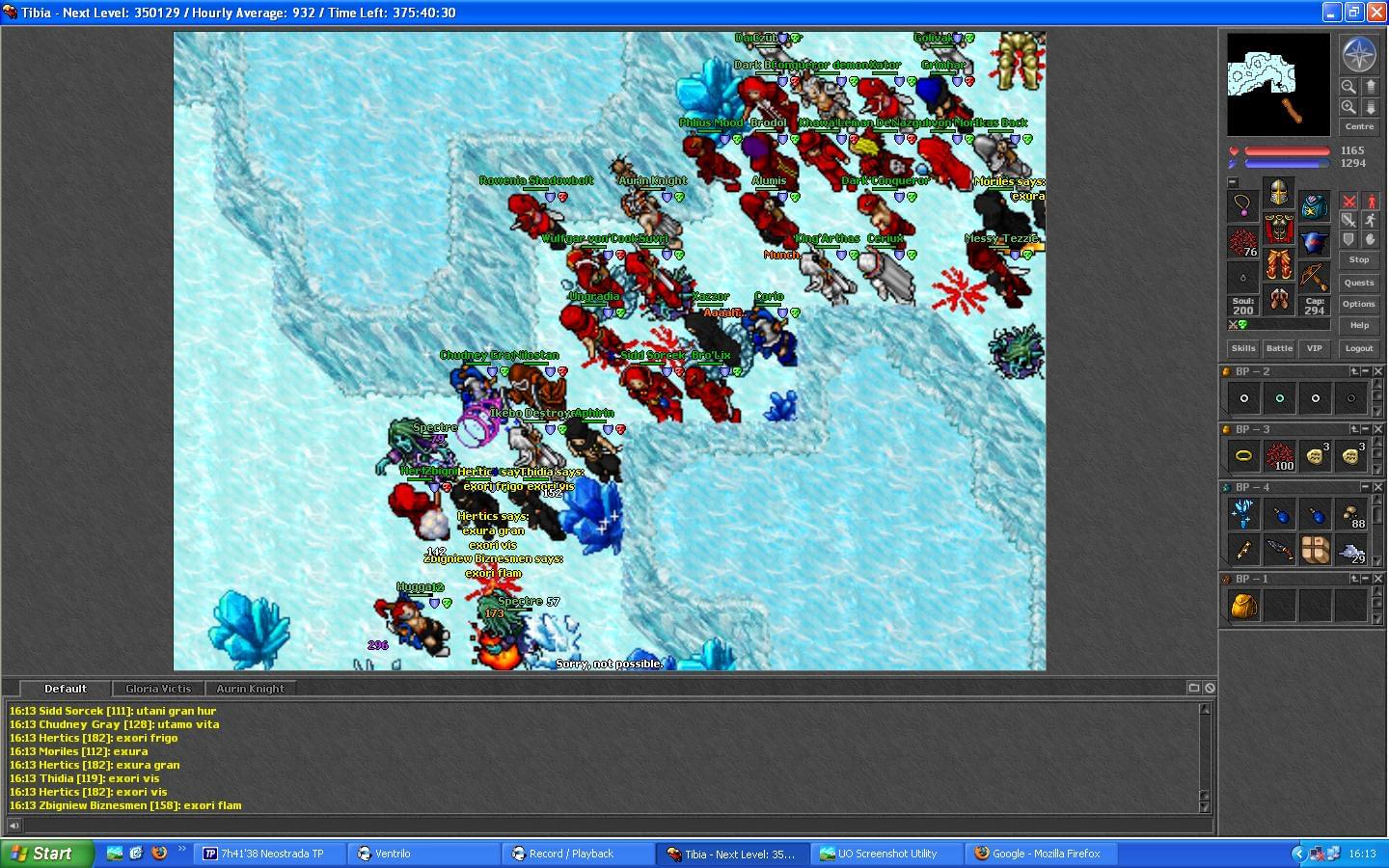Screen dimensions: 1389x868
Task: Zoom out the minimap
Action: (1348, 87)
